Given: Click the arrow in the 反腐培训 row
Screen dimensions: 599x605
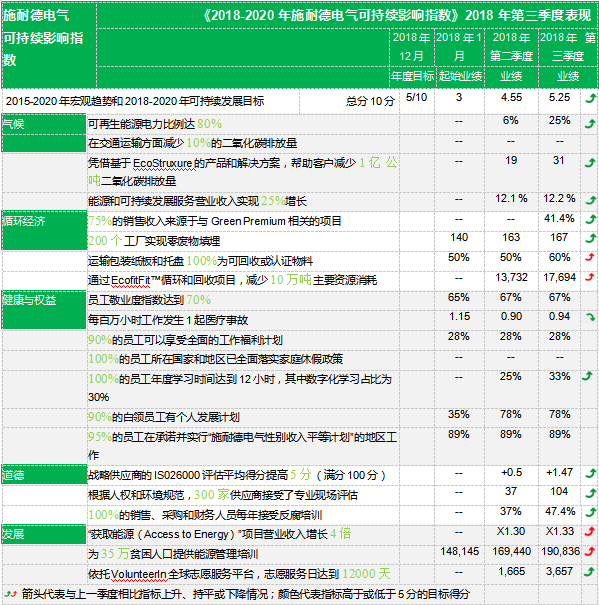Looking at the screenshot, I should (x=590, y=512).
